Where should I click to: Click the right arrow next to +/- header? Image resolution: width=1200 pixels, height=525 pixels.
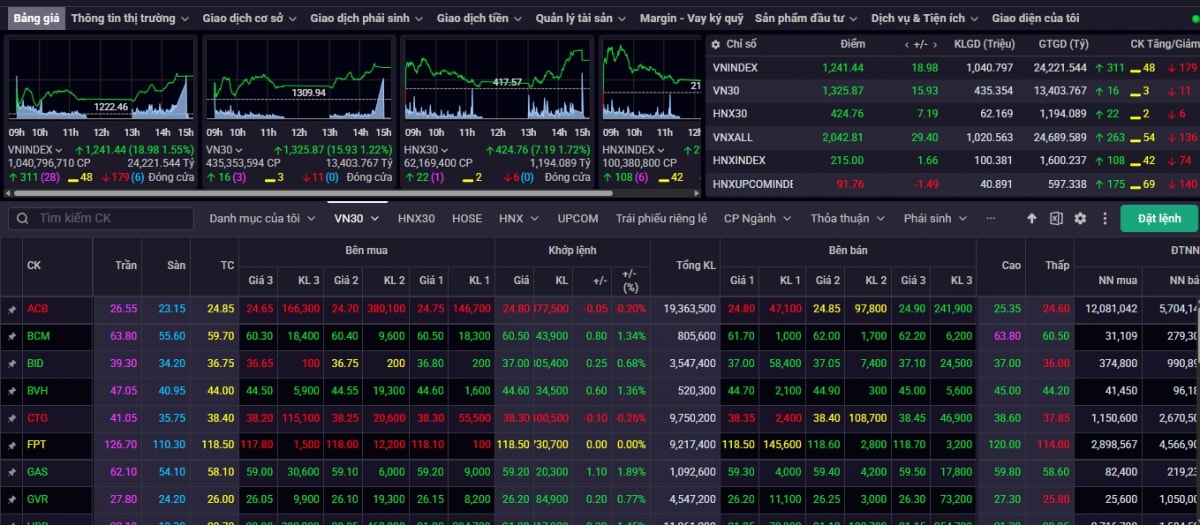point(933,44)
